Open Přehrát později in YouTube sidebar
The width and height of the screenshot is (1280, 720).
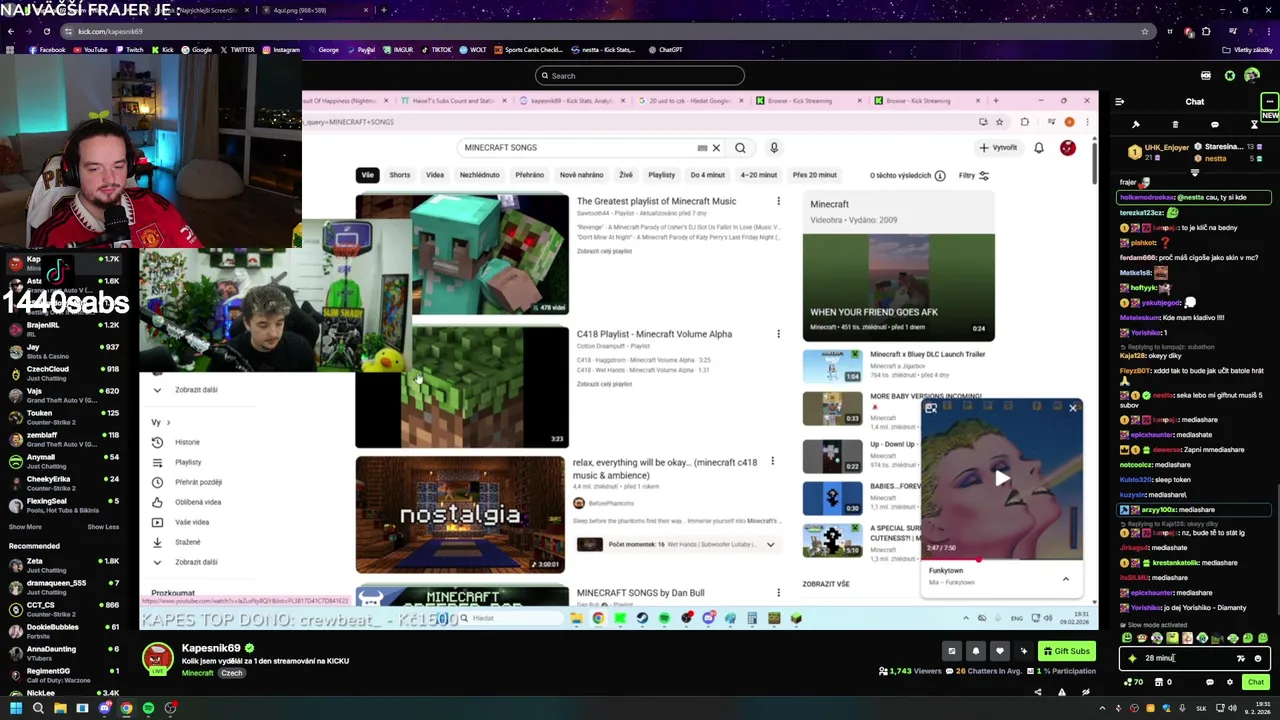(198, 482)
